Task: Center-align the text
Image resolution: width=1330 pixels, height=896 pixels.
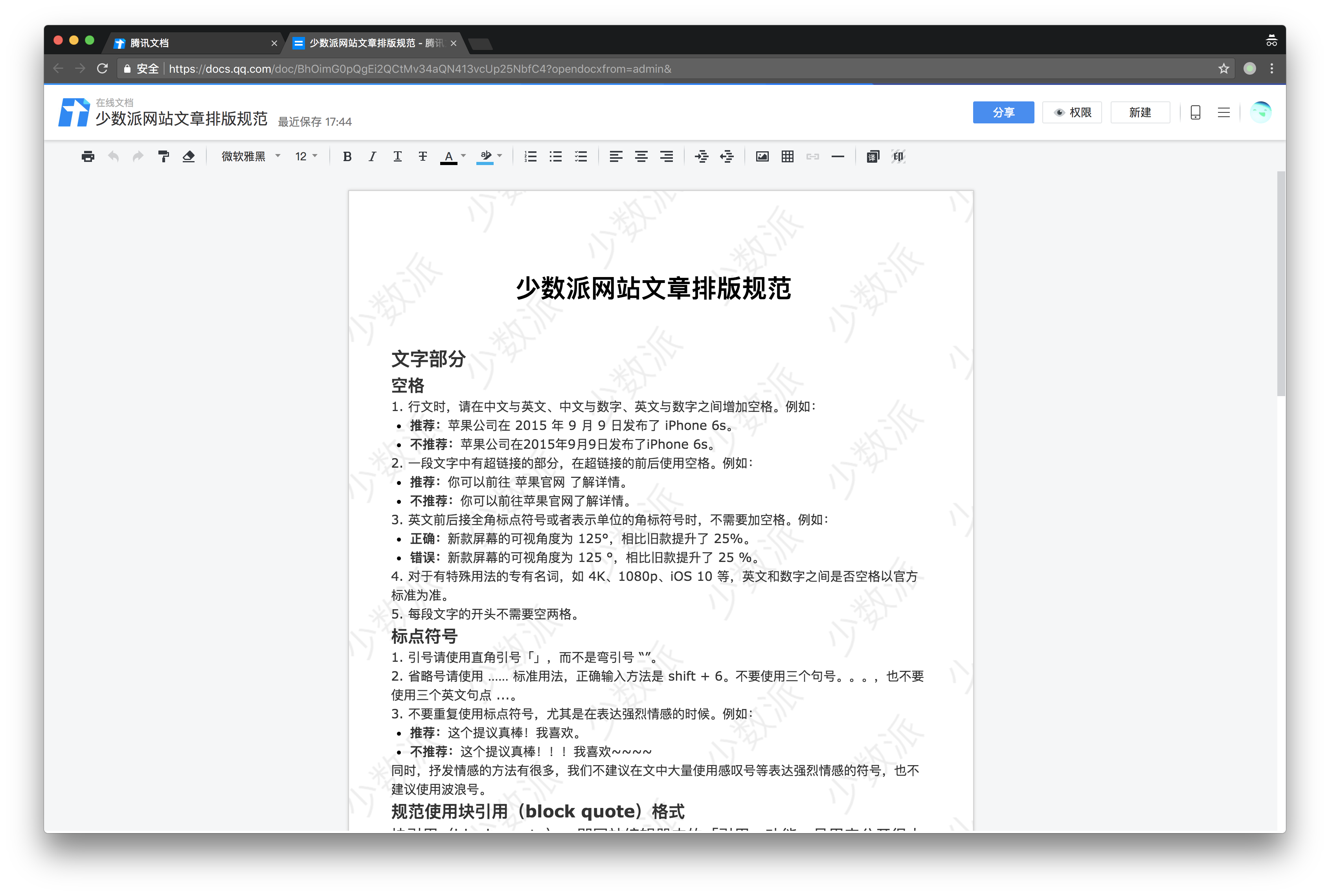Action: (x=641, y=156)
